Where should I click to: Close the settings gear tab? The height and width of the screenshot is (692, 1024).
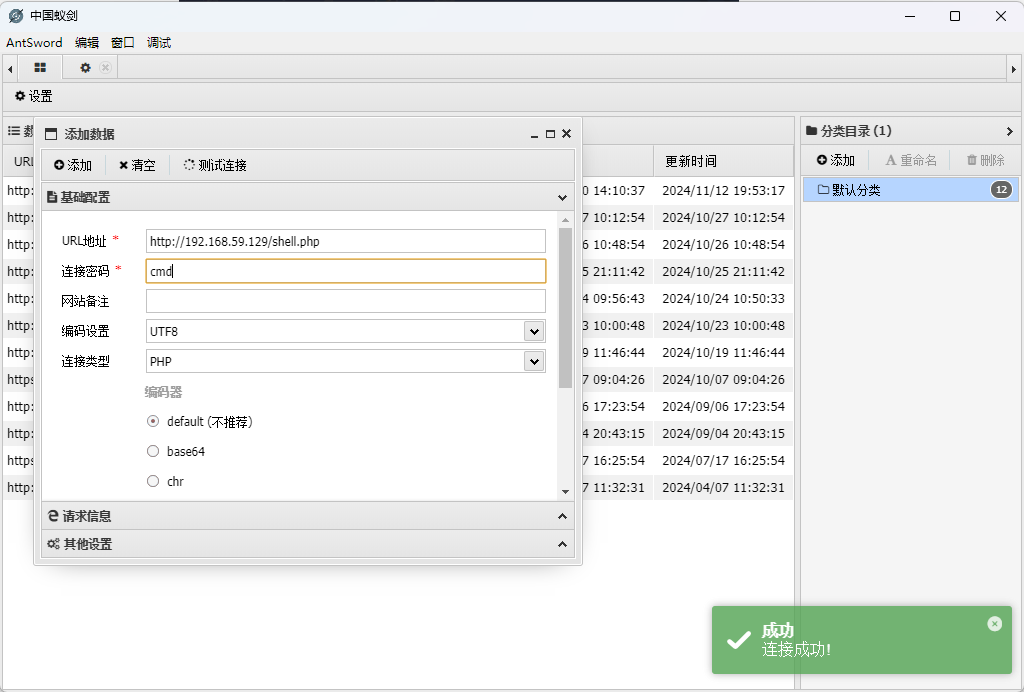(x=105, y=68)
